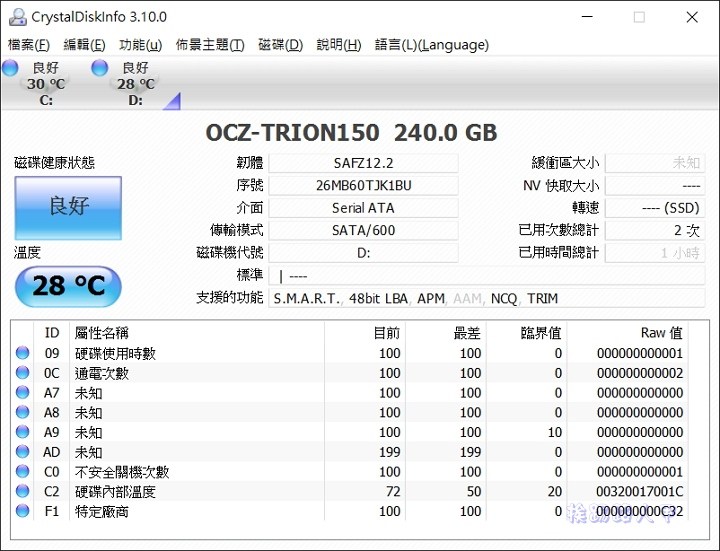Click status orb for attribute F1
Image resolution: width=720 pixels, height=551 pixels.
[22, 511]
